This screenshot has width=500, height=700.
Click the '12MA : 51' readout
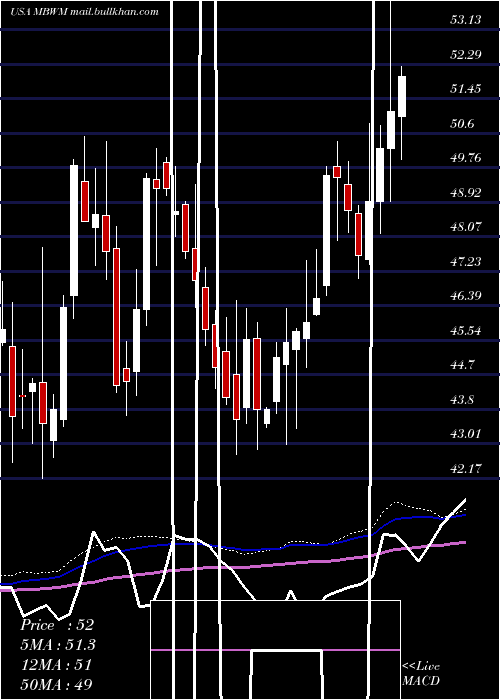pyautogui.click(x=56, y=665)
